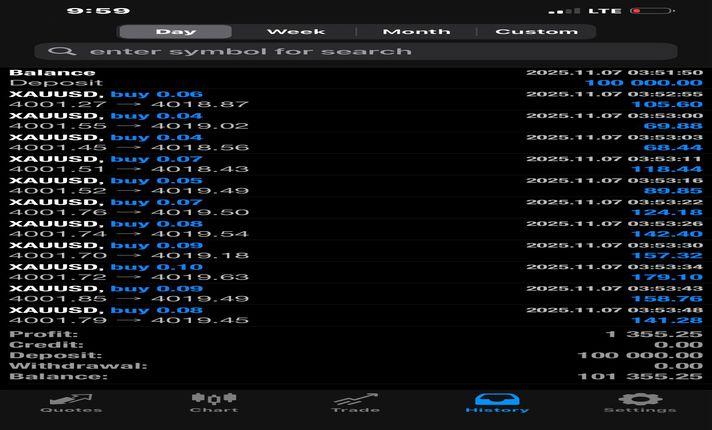This screenshot has width=712, height=430.
Task: Tap the profit value 105.60
Action: [x=667, y=104]
